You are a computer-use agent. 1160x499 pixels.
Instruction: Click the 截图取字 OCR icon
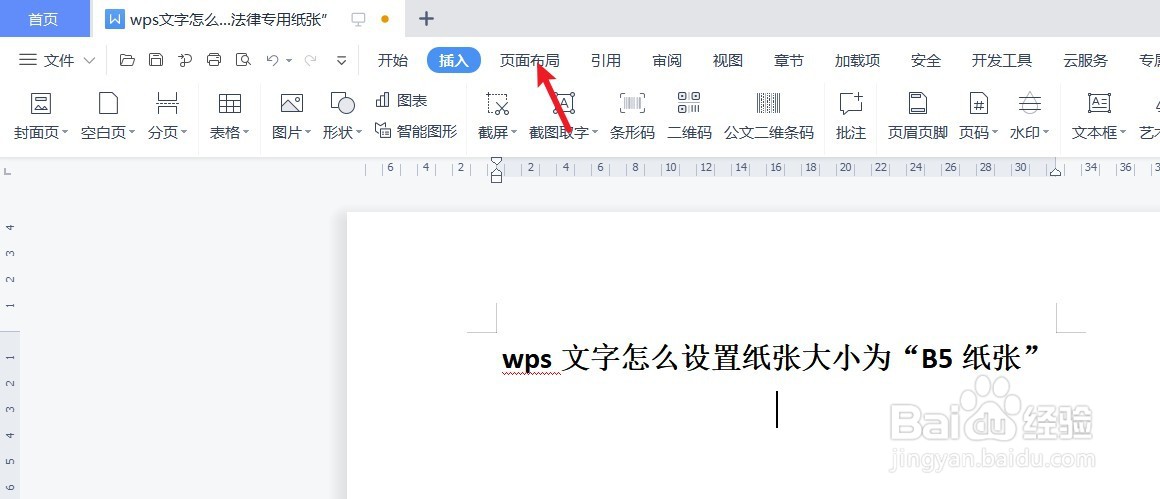coord(564,103)
